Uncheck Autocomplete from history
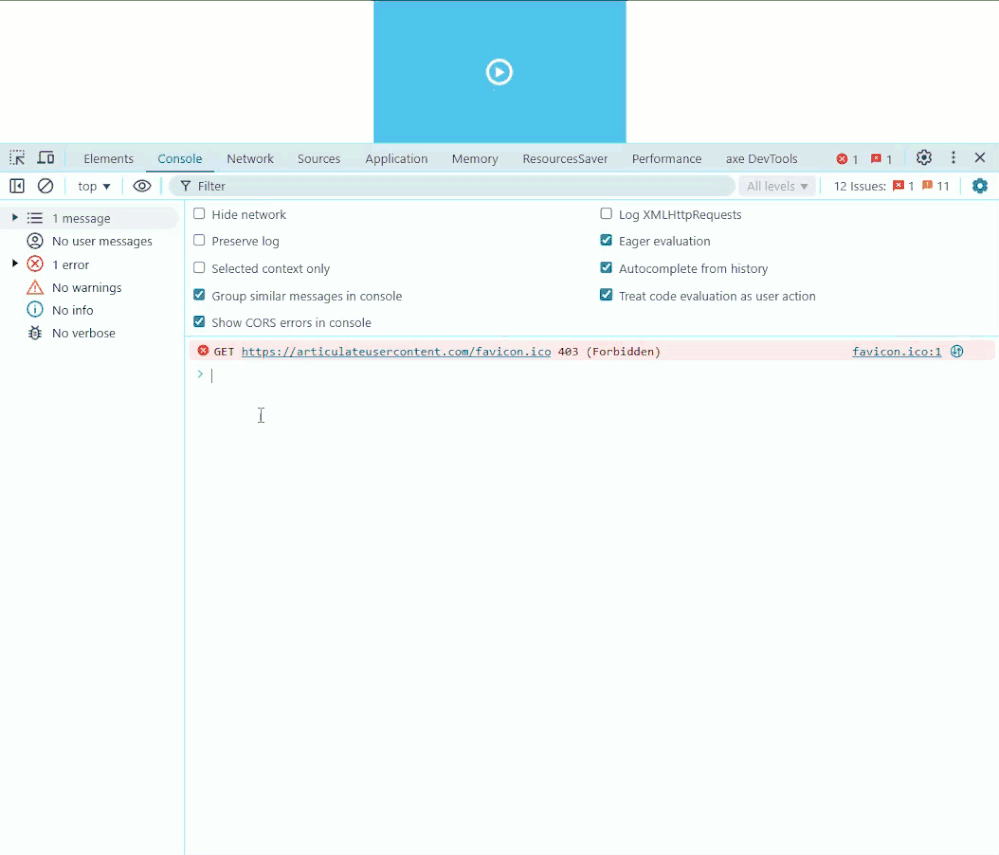Image resolution: width=999 pixels, height=855 pixels. click(606, 268)
